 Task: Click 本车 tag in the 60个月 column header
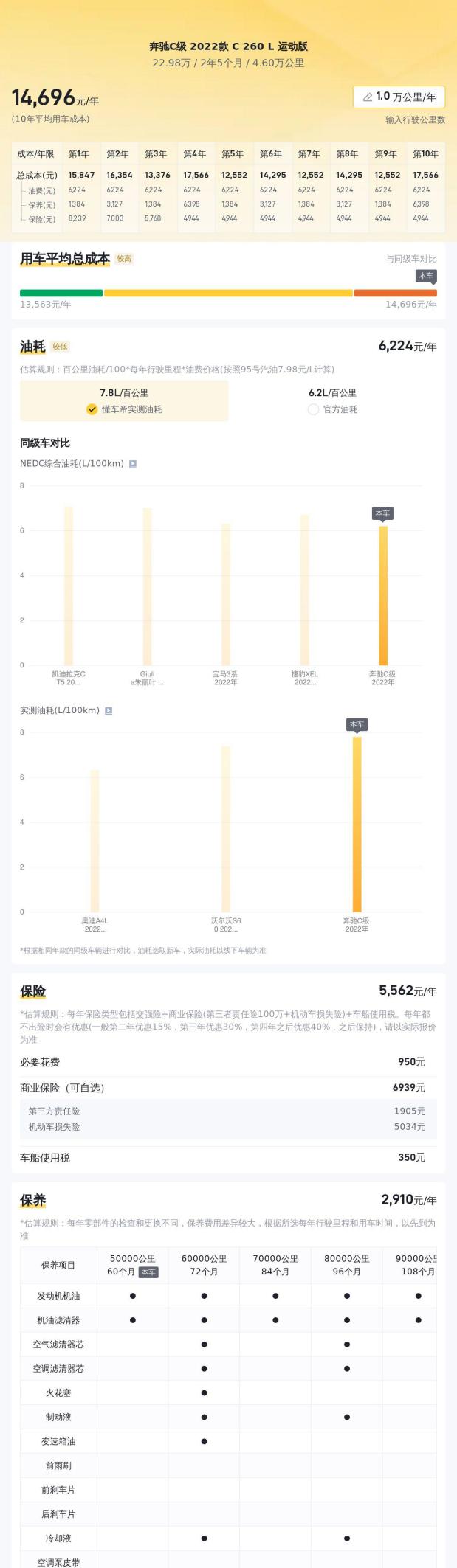148,1272
